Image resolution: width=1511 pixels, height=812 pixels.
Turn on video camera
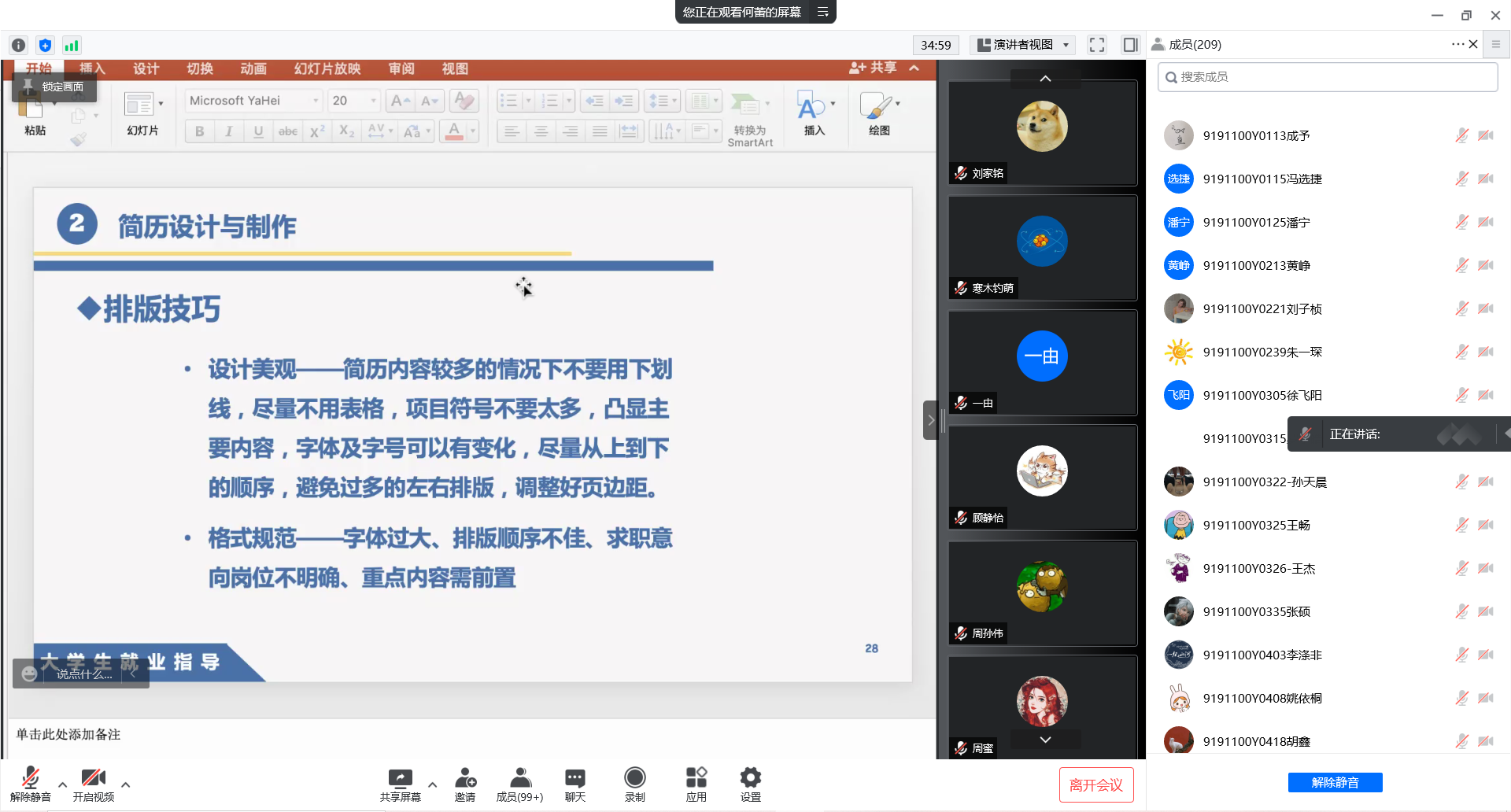(93, 784)
